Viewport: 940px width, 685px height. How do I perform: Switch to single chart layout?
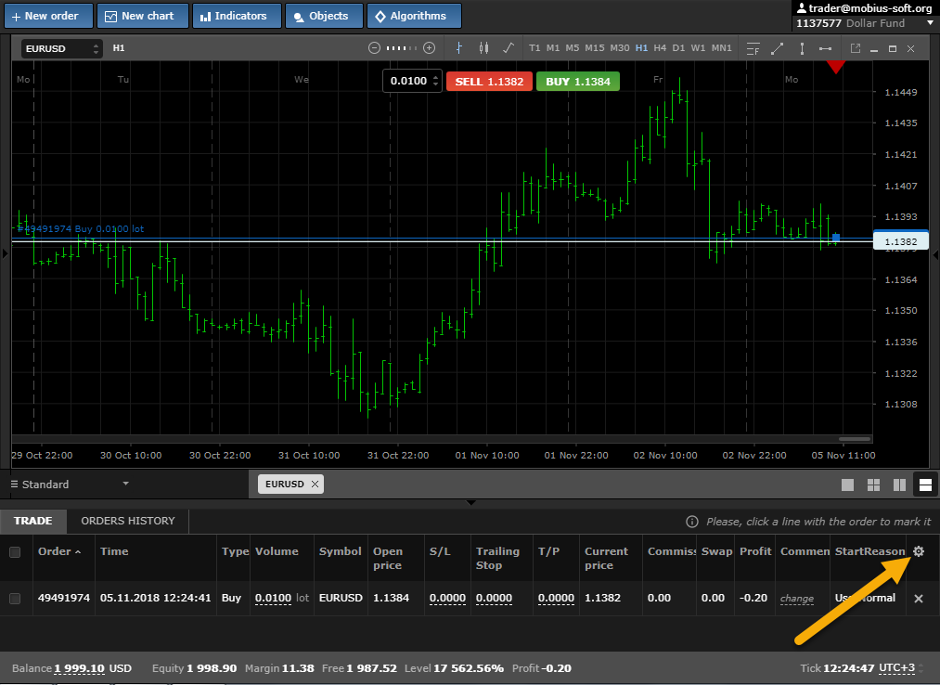click(x=848, y=485)
